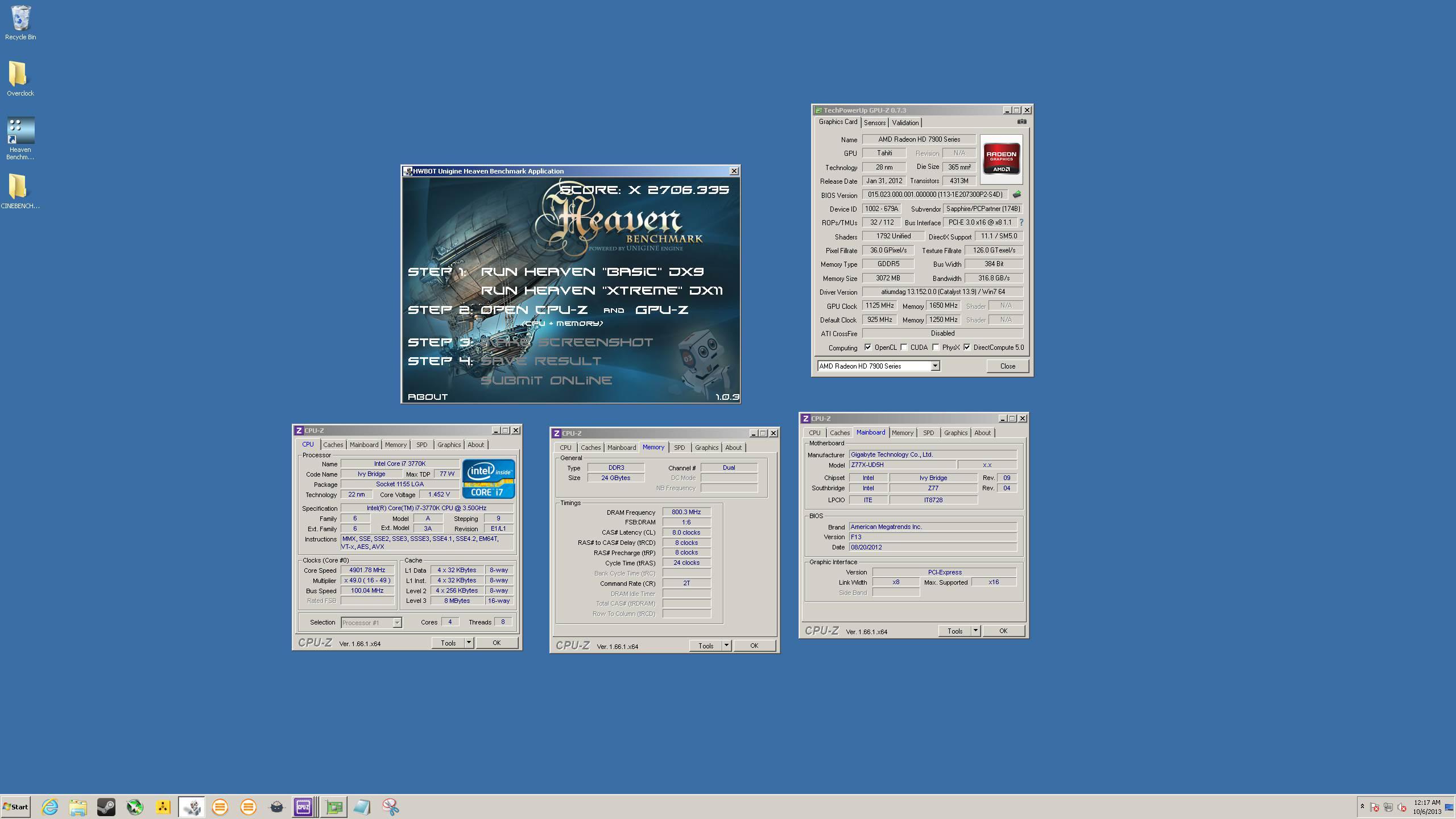Click the GPU-Z BIOS Version field
The height and width of the screenshot is (819, 1456).
coord(935,195)
